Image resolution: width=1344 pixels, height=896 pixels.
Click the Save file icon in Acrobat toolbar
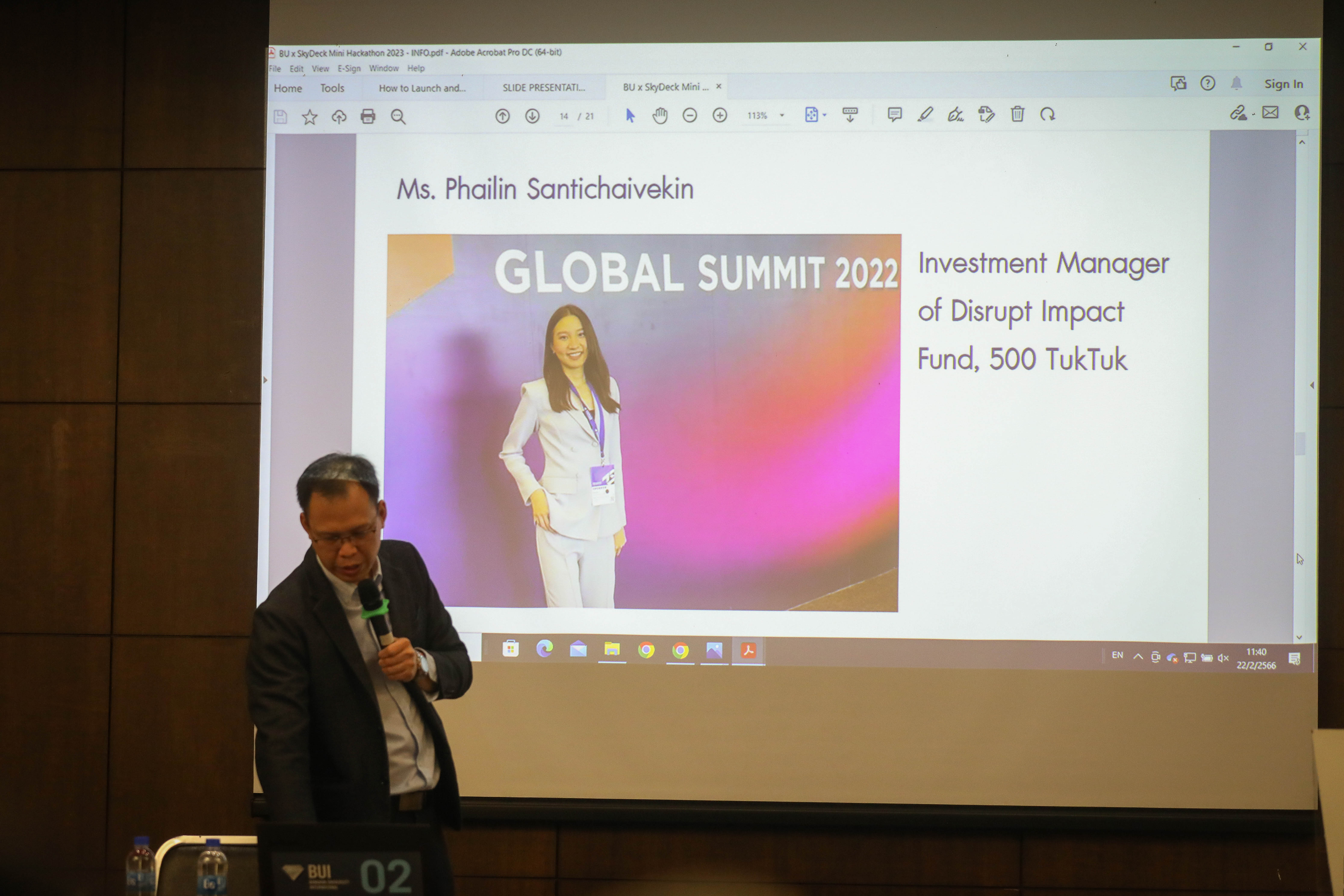pos(280,117)
